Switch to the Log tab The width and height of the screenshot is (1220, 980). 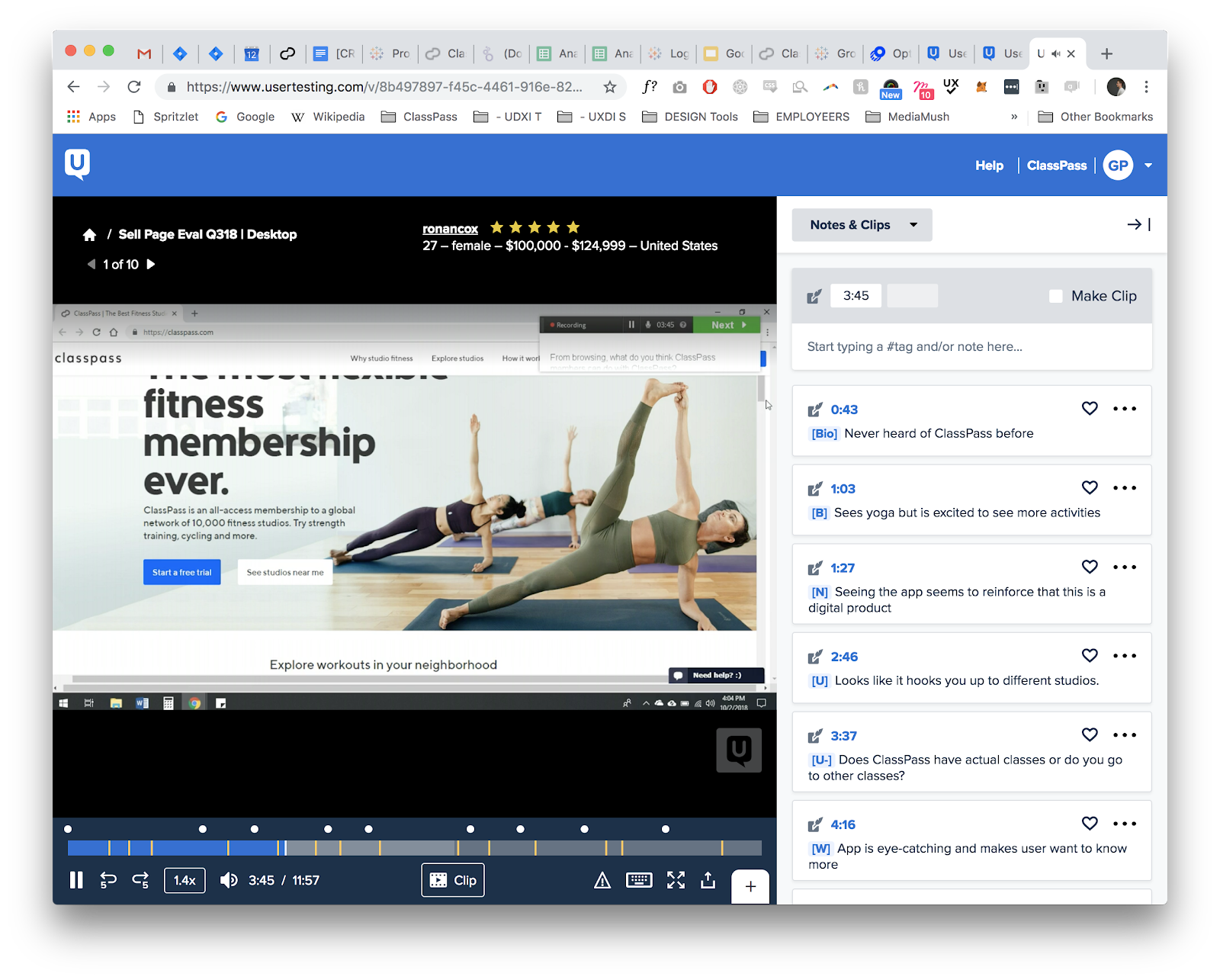668,53
